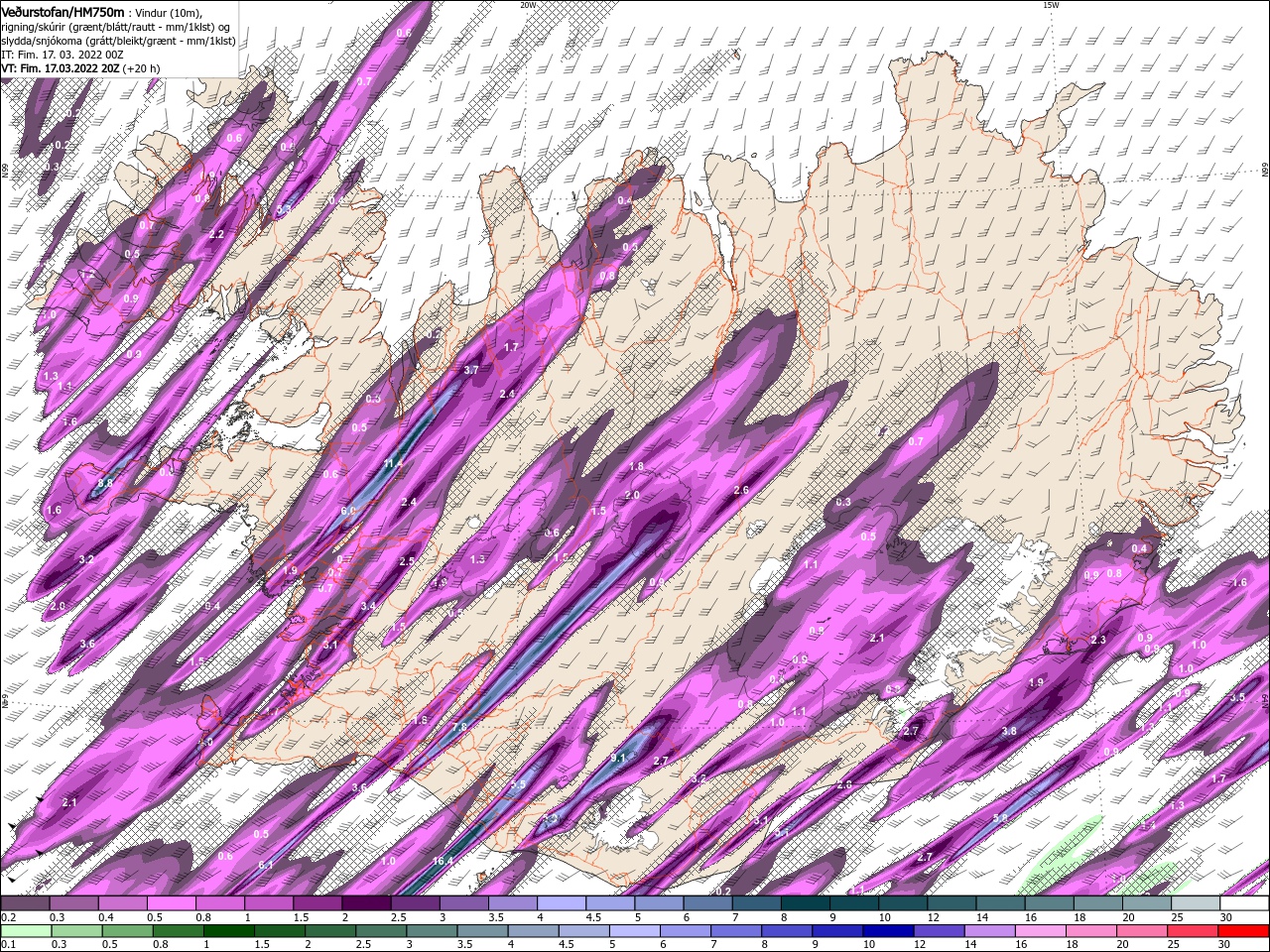This screenshot has height=952, width=1270.
Task: Click the 16.4 precipitation value near the south coast
Action: [443, 861]
